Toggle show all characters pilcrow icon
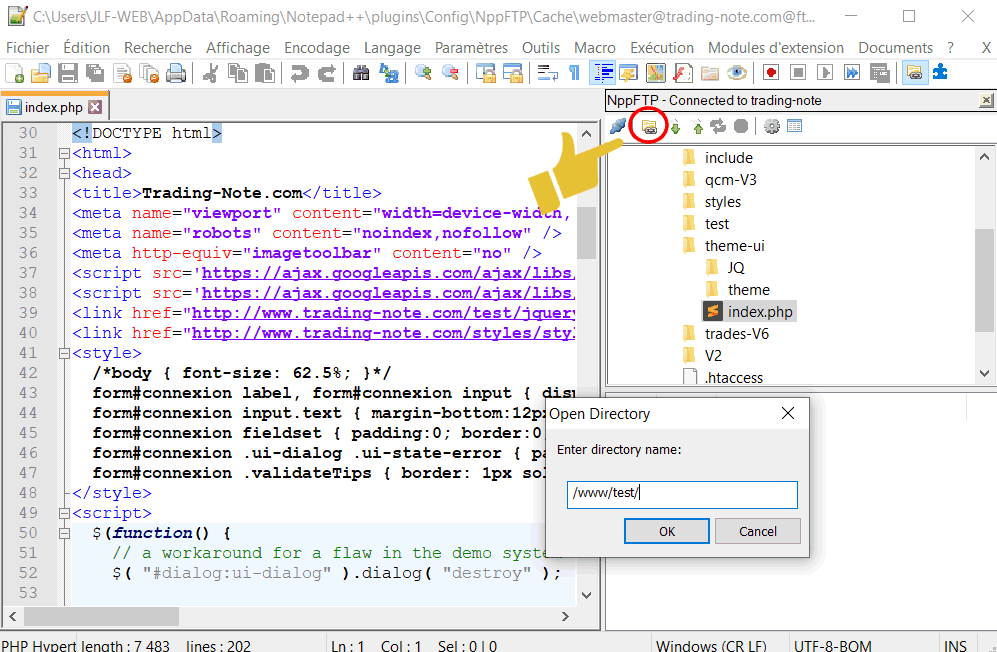 coord(574,73)
